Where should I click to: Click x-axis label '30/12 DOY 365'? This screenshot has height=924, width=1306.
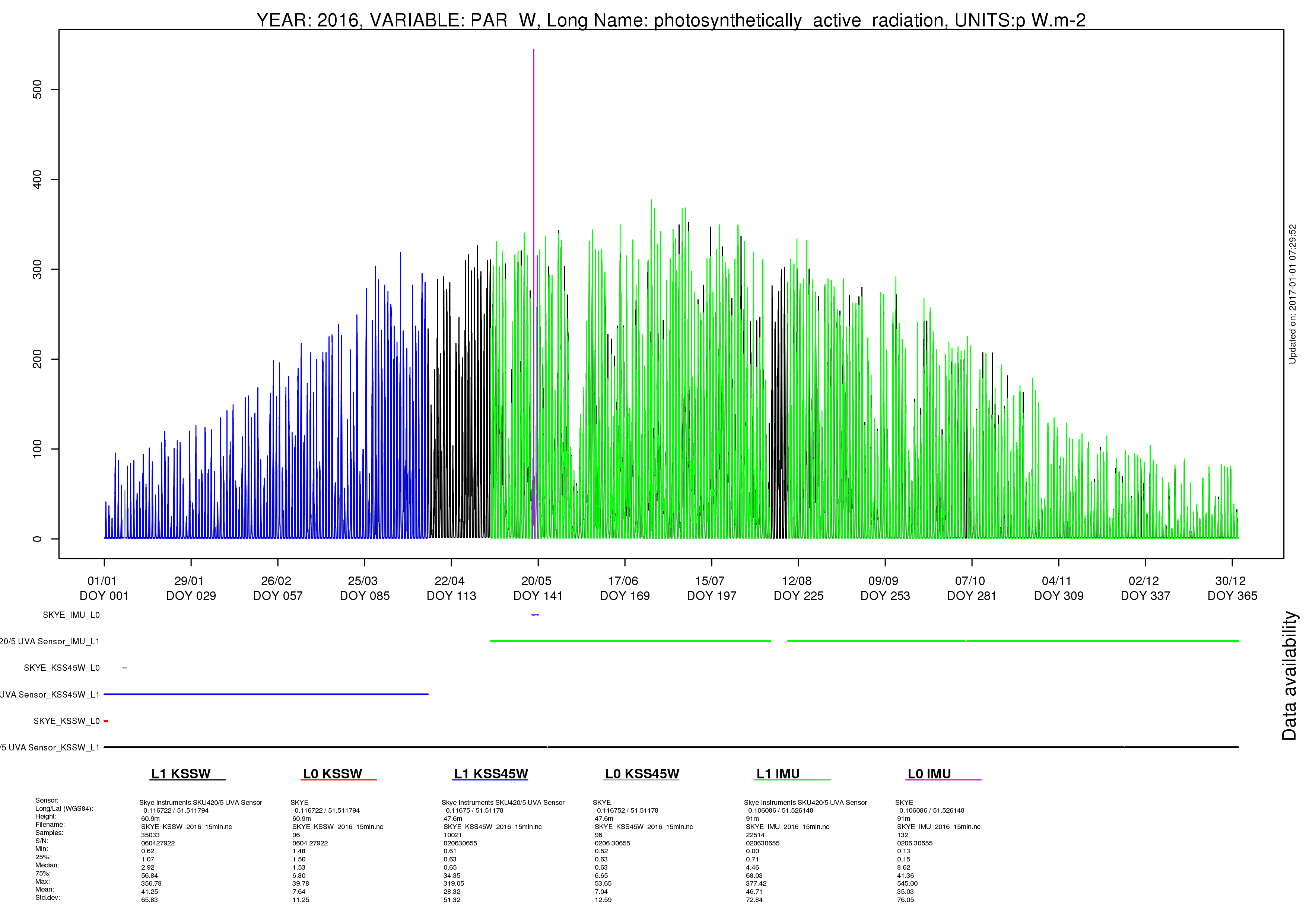tap(1232, 588)
